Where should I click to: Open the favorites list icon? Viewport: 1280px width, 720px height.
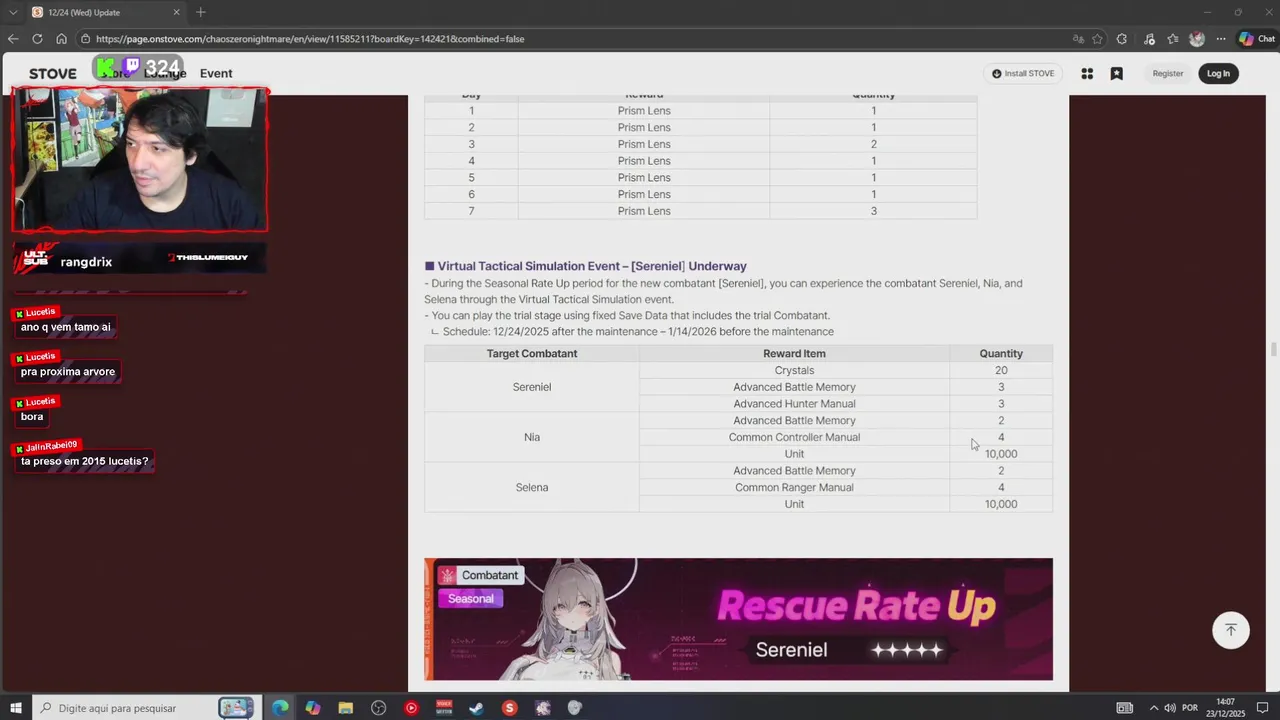coord(1173,39)
